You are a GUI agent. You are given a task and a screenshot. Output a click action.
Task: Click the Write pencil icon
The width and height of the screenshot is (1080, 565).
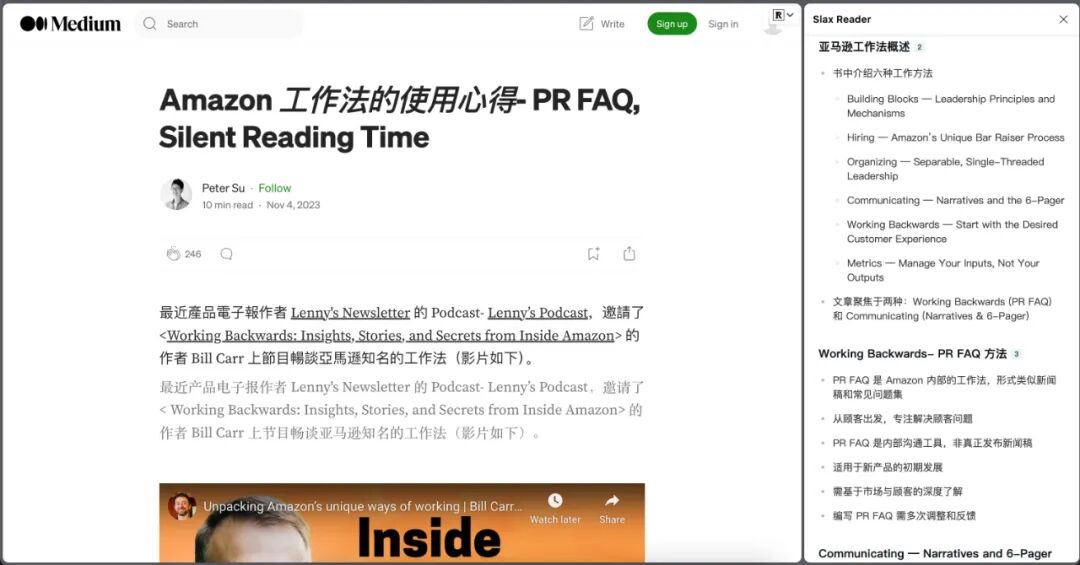point(586,23)
